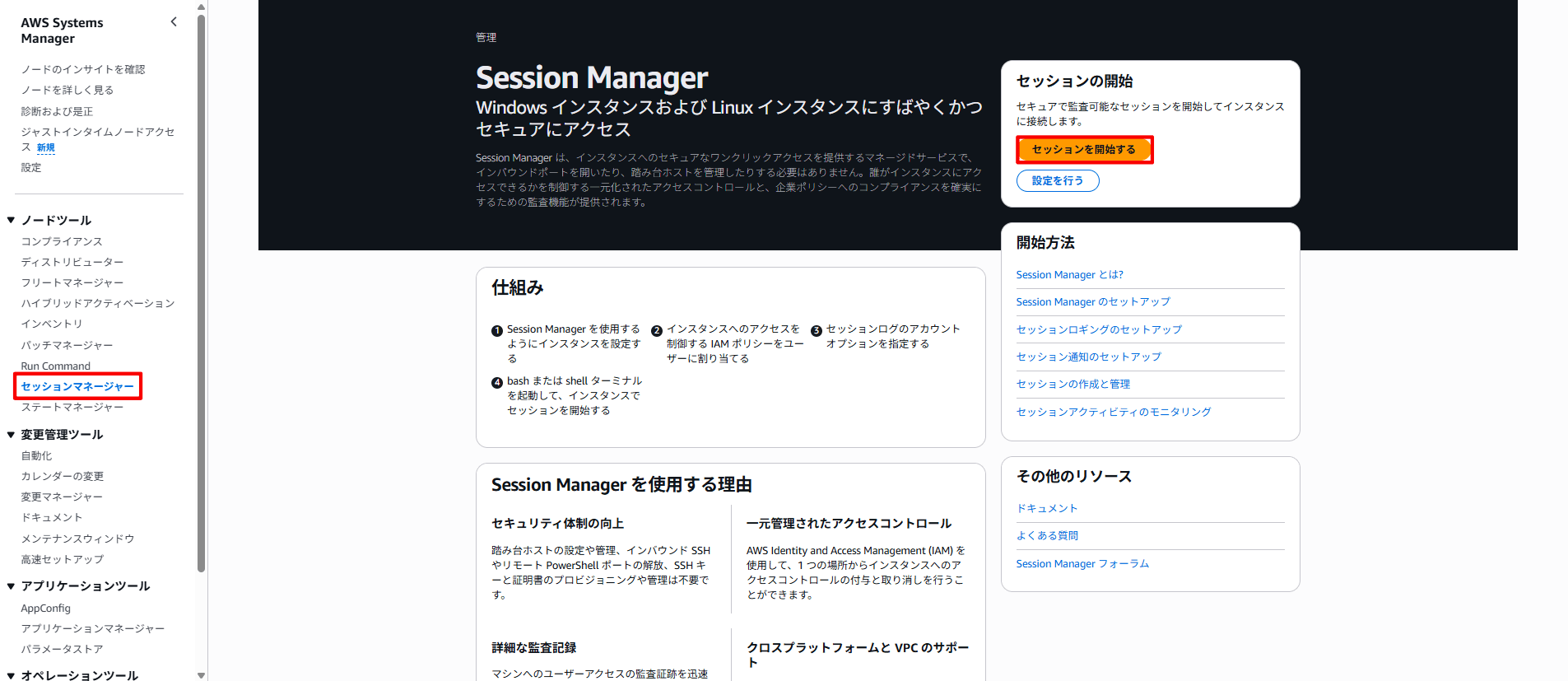The height and width of the screenshot is (681, 1568).
Task: Click the 仕組み heading
Action: [x=518, y=287]
